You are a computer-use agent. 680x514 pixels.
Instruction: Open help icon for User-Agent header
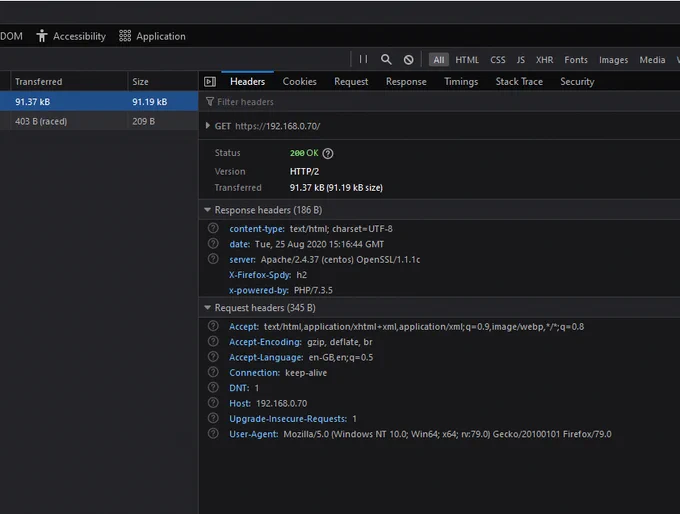pos(213,433)
